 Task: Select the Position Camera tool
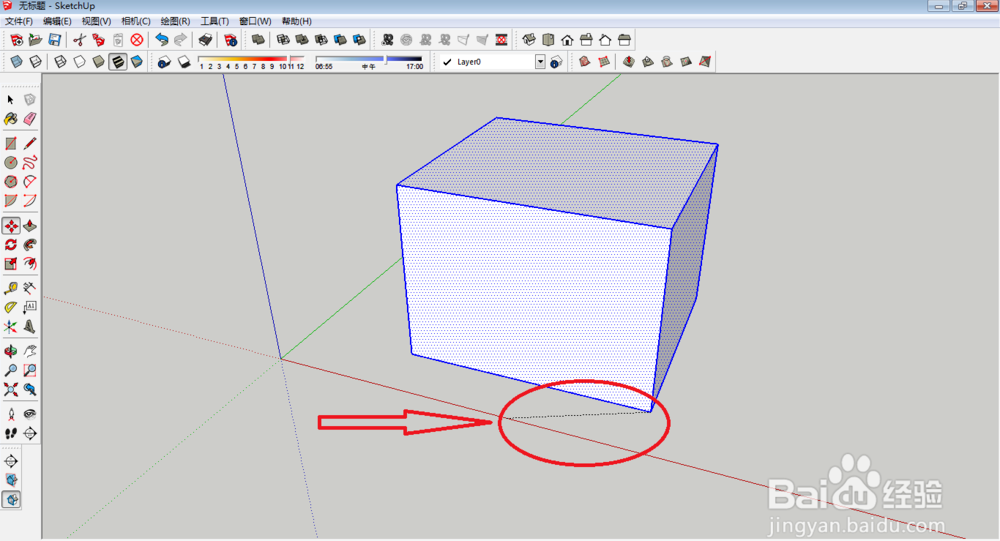pos(10,414)
